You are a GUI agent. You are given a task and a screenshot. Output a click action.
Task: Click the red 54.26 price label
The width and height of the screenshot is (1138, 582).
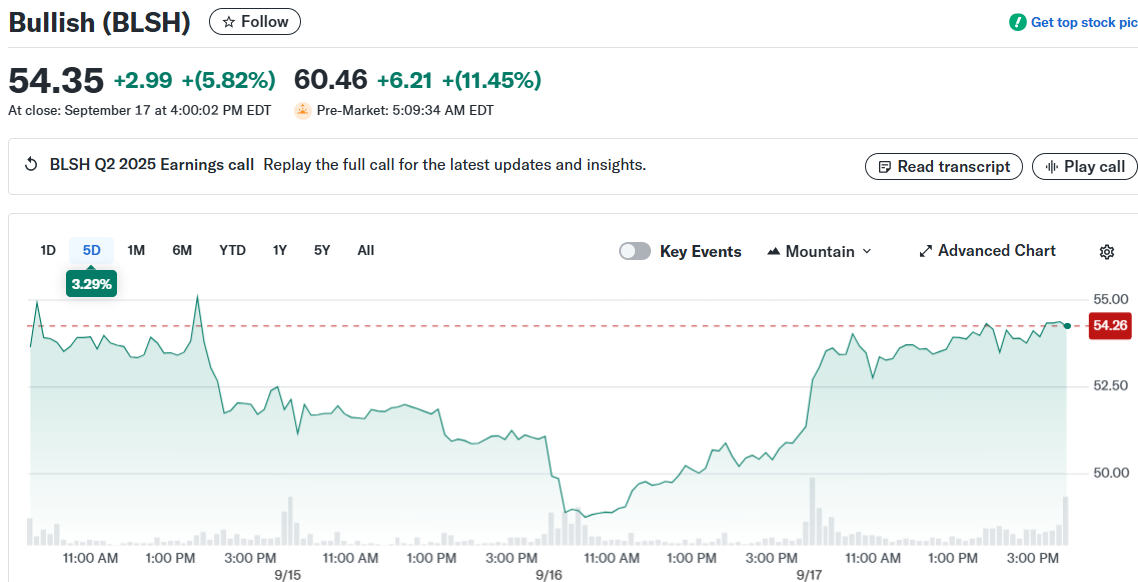coord(1110,326)
